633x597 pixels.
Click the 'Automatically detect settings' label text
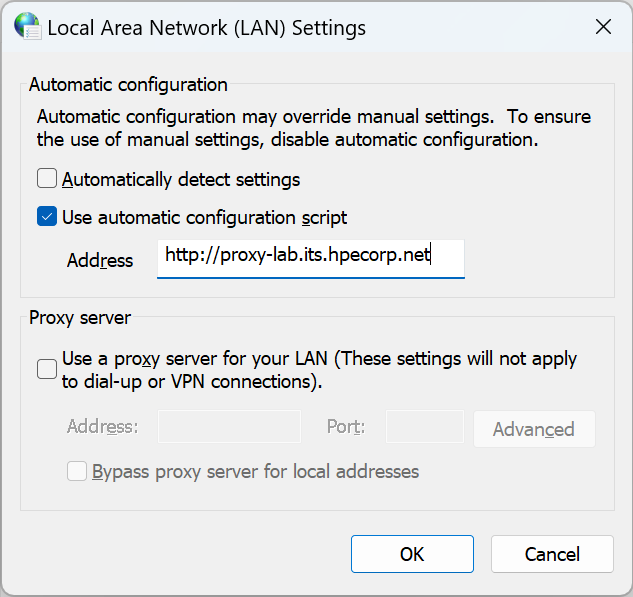coord(181,180)
